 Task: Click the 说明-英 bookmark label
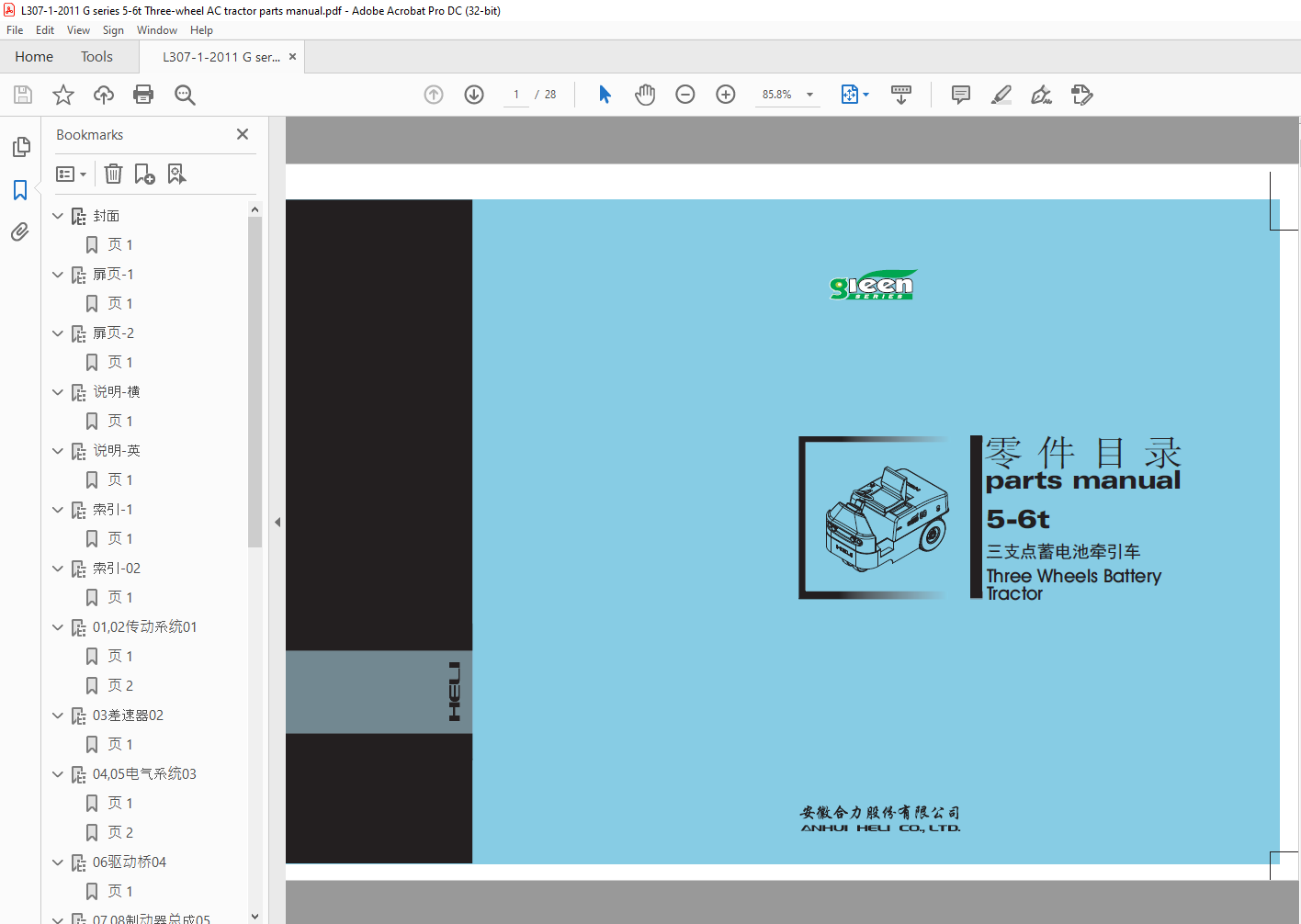(x=117, y=451)
